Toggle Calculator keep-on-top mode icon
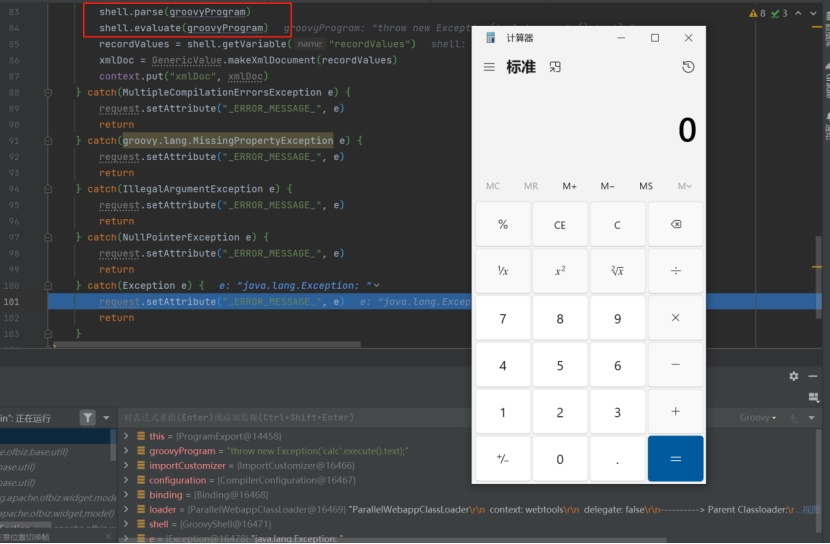This screenshot has width=830, height=544. point(555,67)
